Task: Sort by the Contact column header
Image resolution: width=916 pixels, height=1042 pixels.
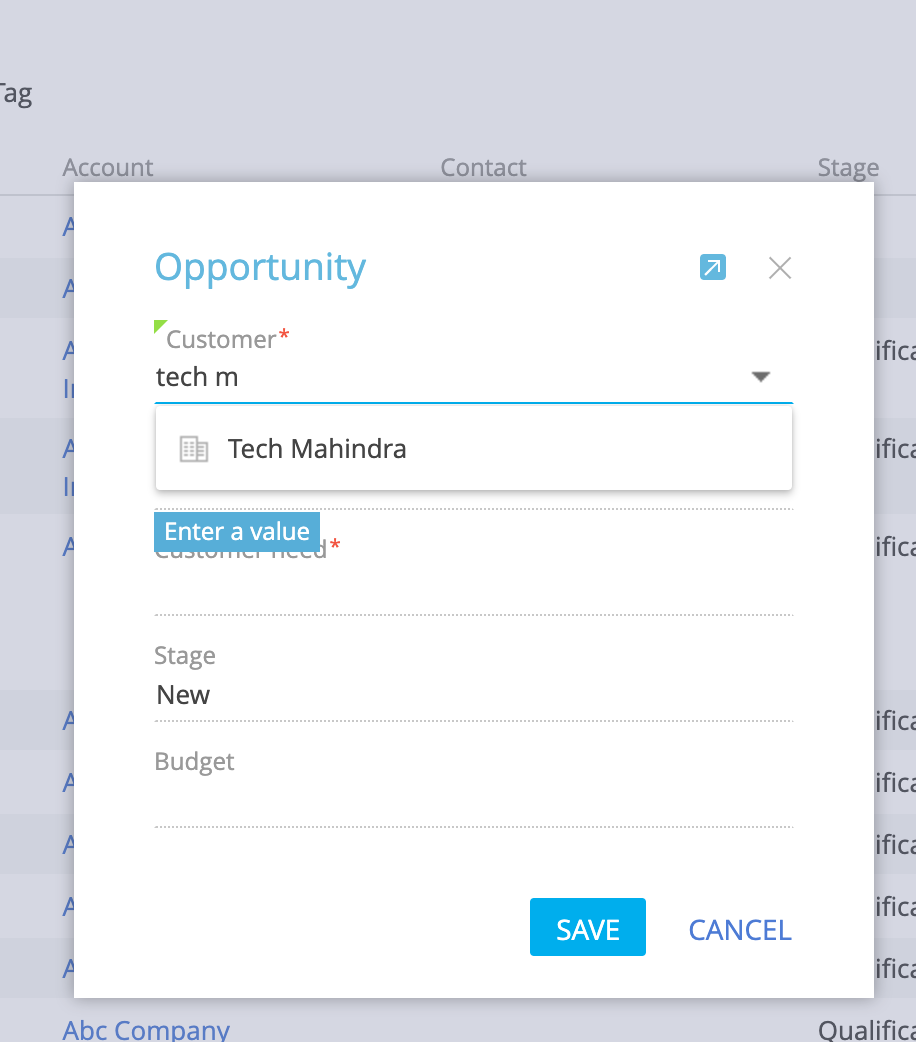Action: click(x=483, y=167)
